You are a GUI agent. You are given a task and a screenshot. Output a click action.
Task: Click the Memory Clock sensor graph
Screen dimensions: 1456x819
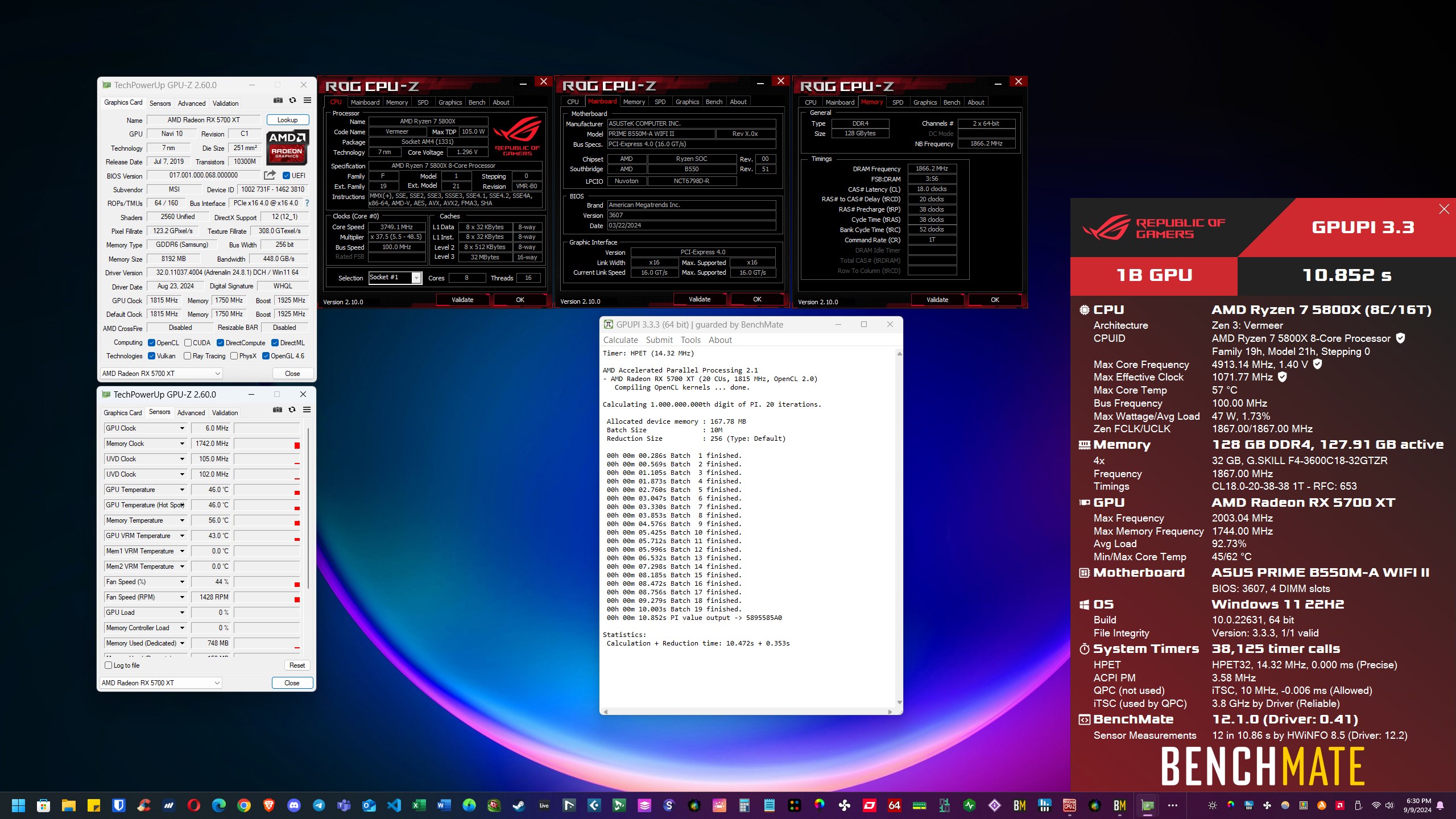tap(267, 444)
